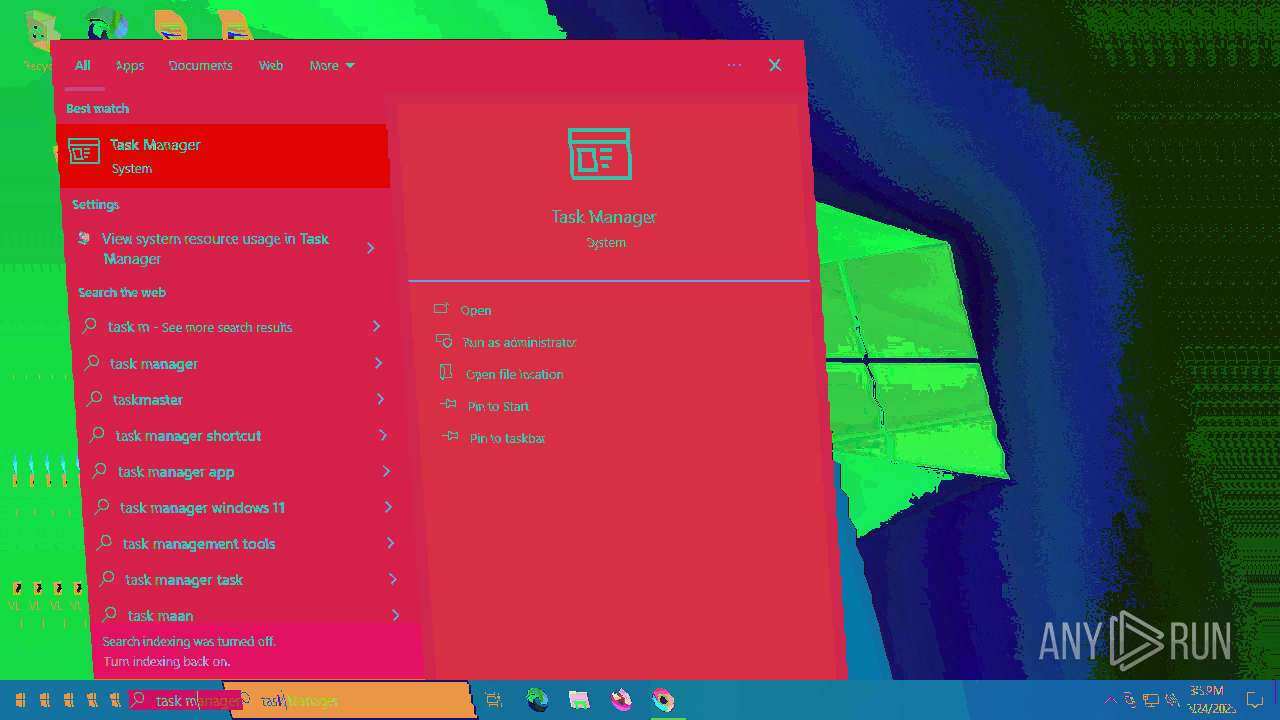Switch to the Apps search tab
This screenshot has height=720, width=1280.
(130, 66)
